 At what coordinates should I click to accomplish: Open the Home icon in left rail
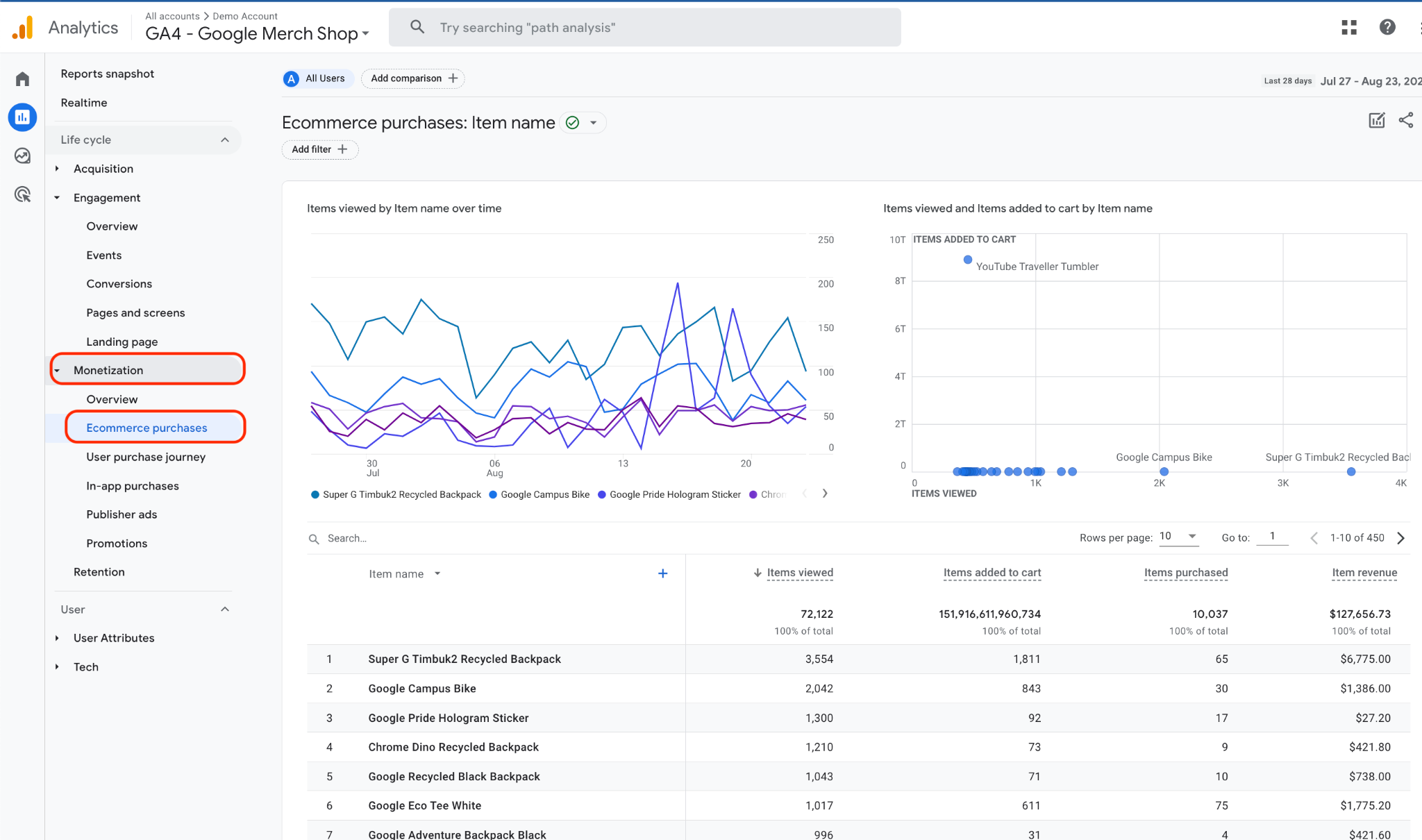click(x=22, y=78)
